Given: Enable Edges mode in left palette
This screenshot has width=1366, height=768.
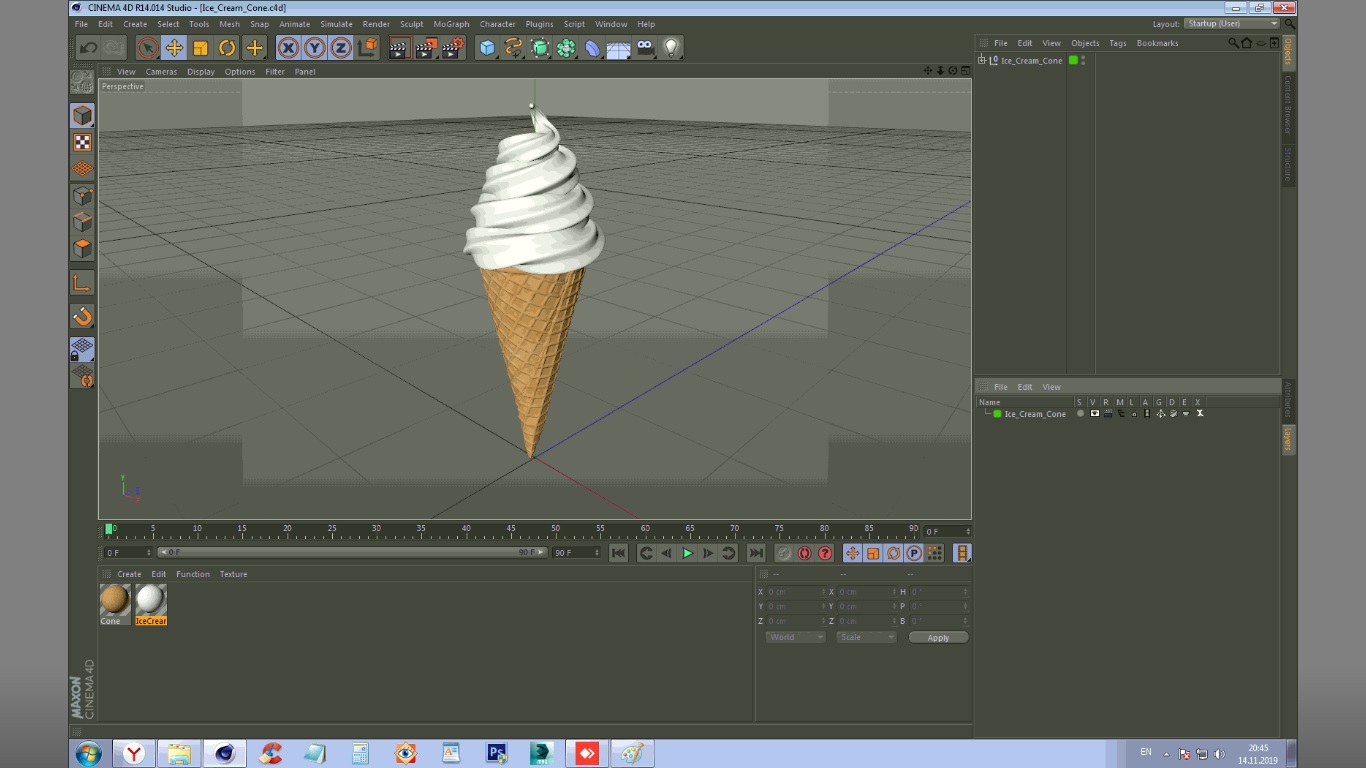Looking at the screenshot, I should (82, 221).
